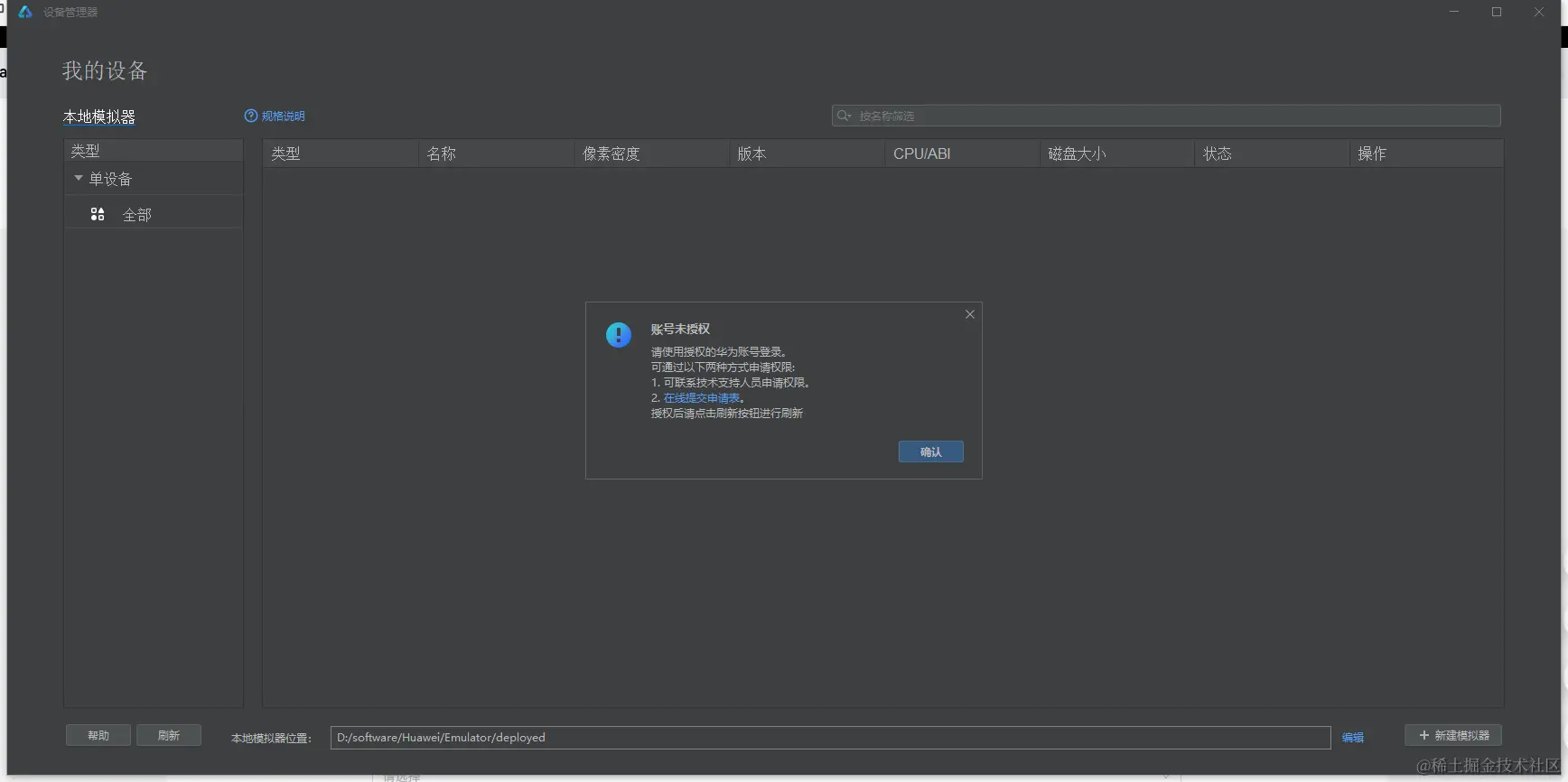
Task: Click the 版本 column header
Action: tap(807, 154)
